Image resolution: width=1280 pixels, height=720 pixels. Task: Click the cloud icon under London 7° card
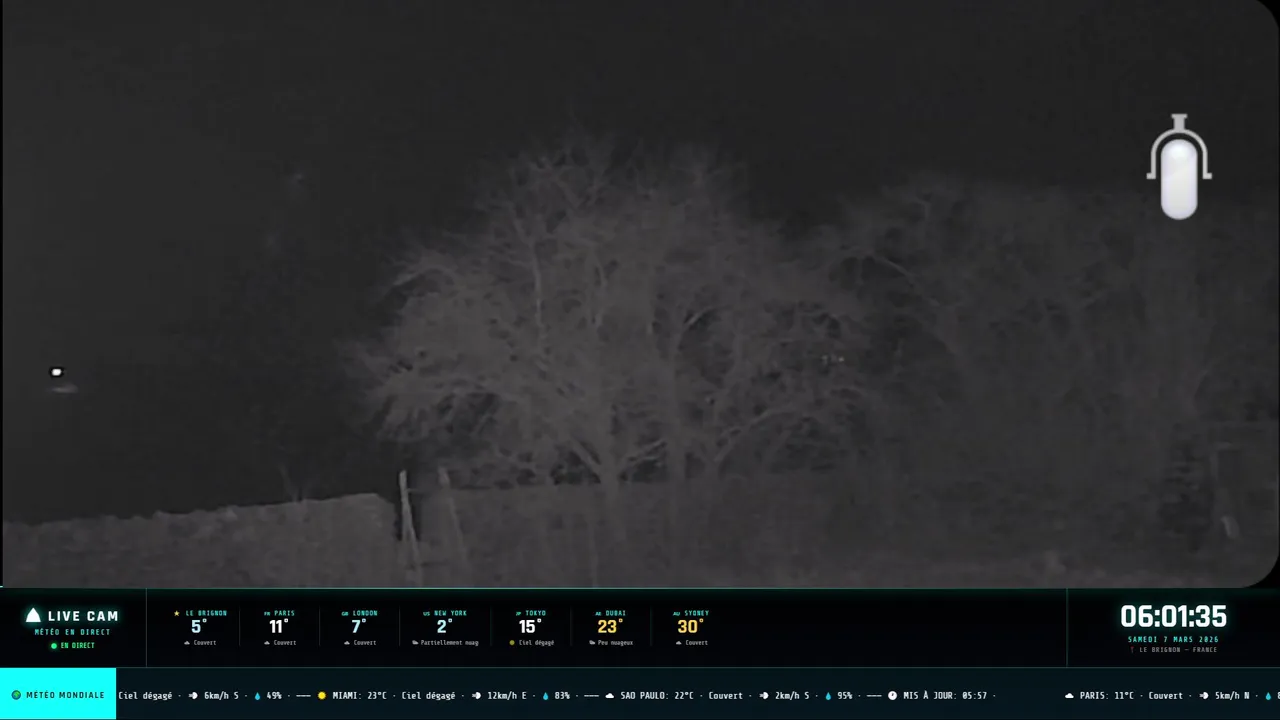point(347,643)
